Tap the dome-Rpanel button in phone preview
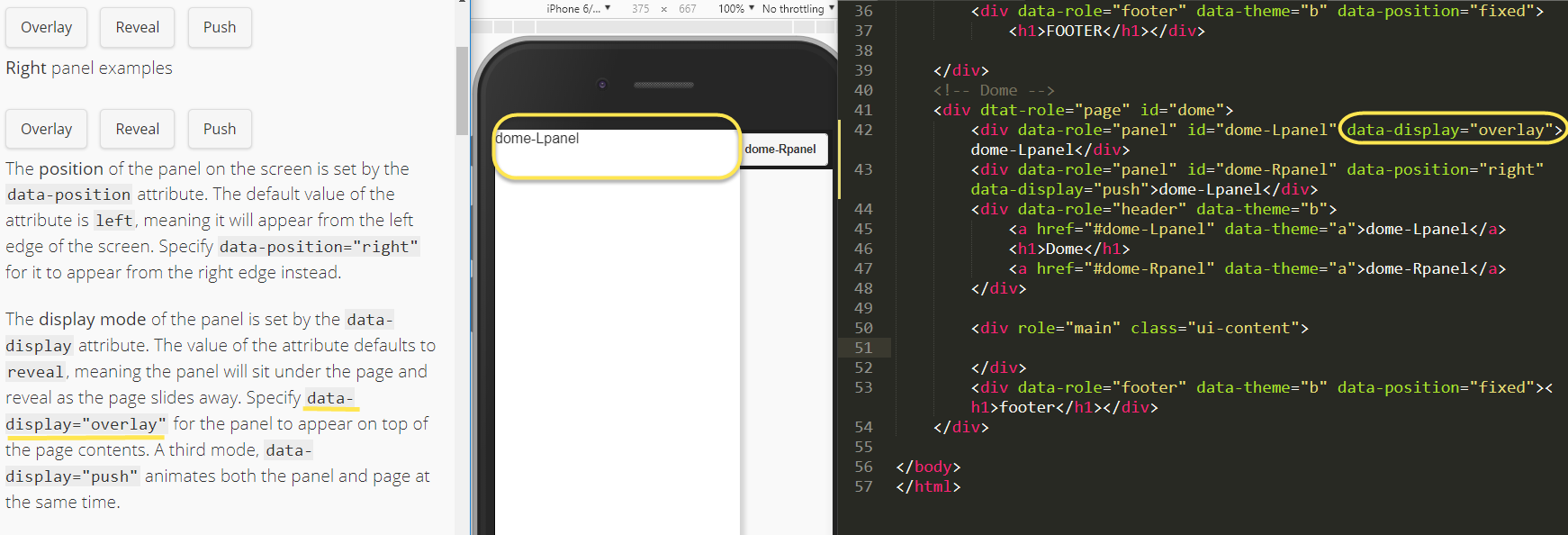Screen dimensions: 1568x535 [x=780, y=150]
